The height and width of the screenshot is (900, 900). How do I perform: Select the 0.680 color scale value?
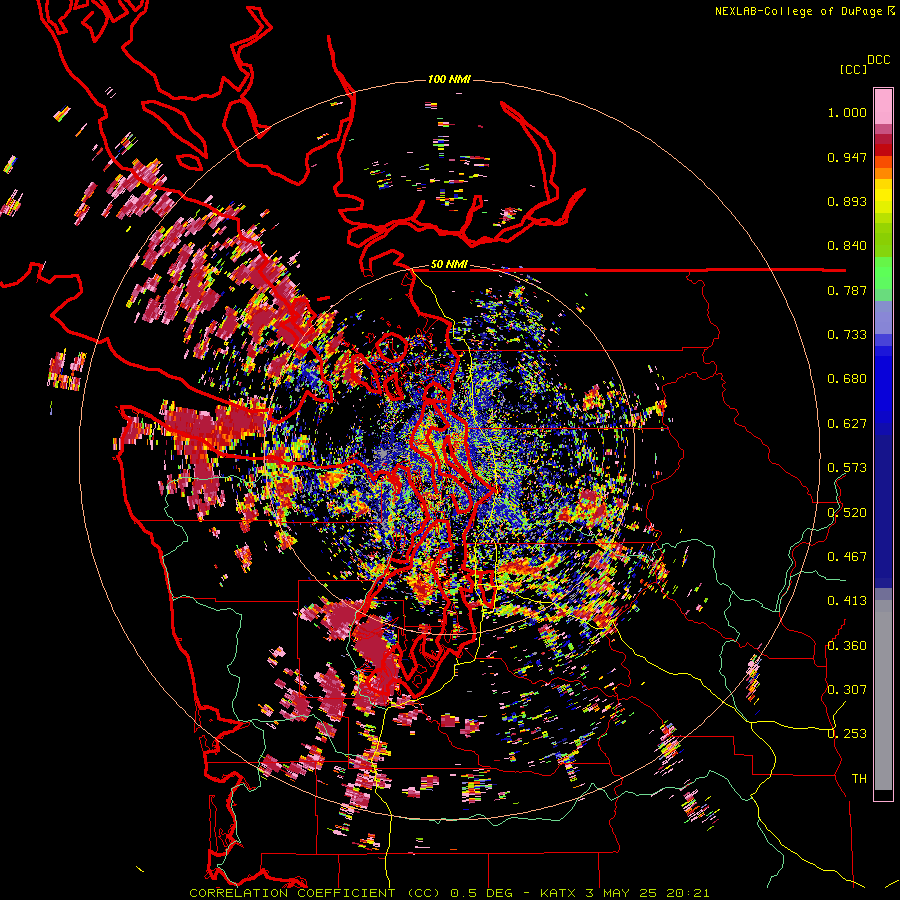(847, 379)
